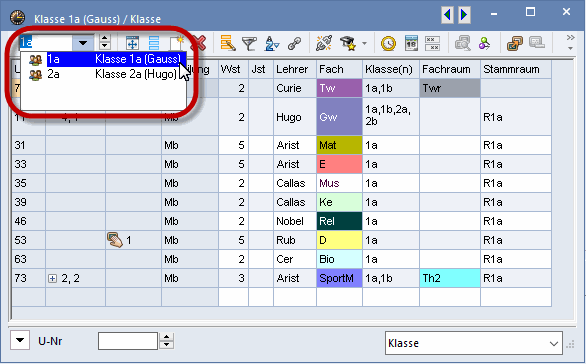
Task: Click the U-Nr spinner arrows
Action: (x=167, y=341)
